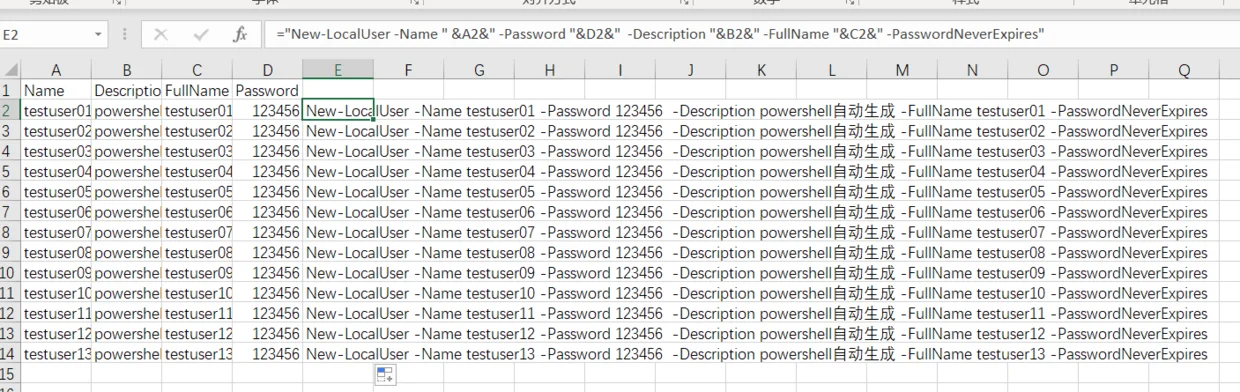
Task: Select cell C9 testuser08 in FullName column
Action: click(x=197, y=252)
